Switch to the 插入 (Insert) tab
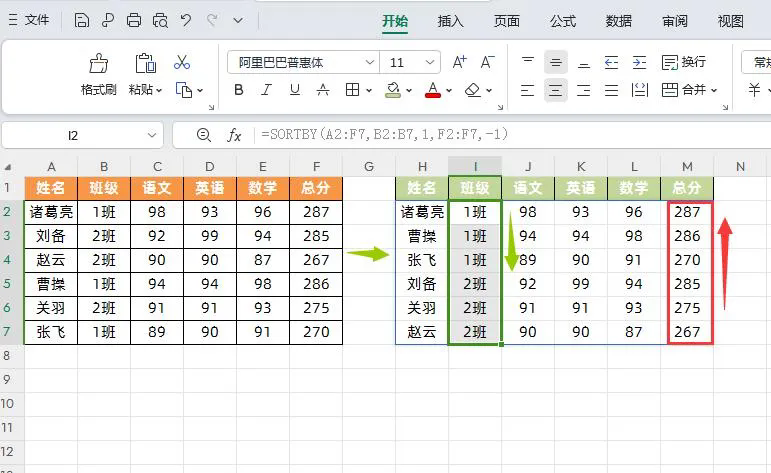Viewport: 771px width, 473px height. point(451,20)
